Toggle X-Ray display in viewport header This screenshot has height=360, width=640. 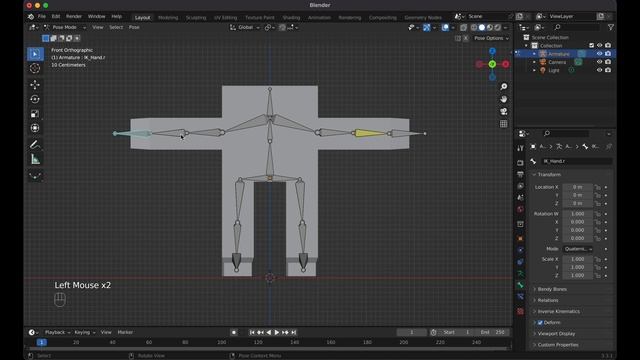pyautogui.click(x=463, y=27)
